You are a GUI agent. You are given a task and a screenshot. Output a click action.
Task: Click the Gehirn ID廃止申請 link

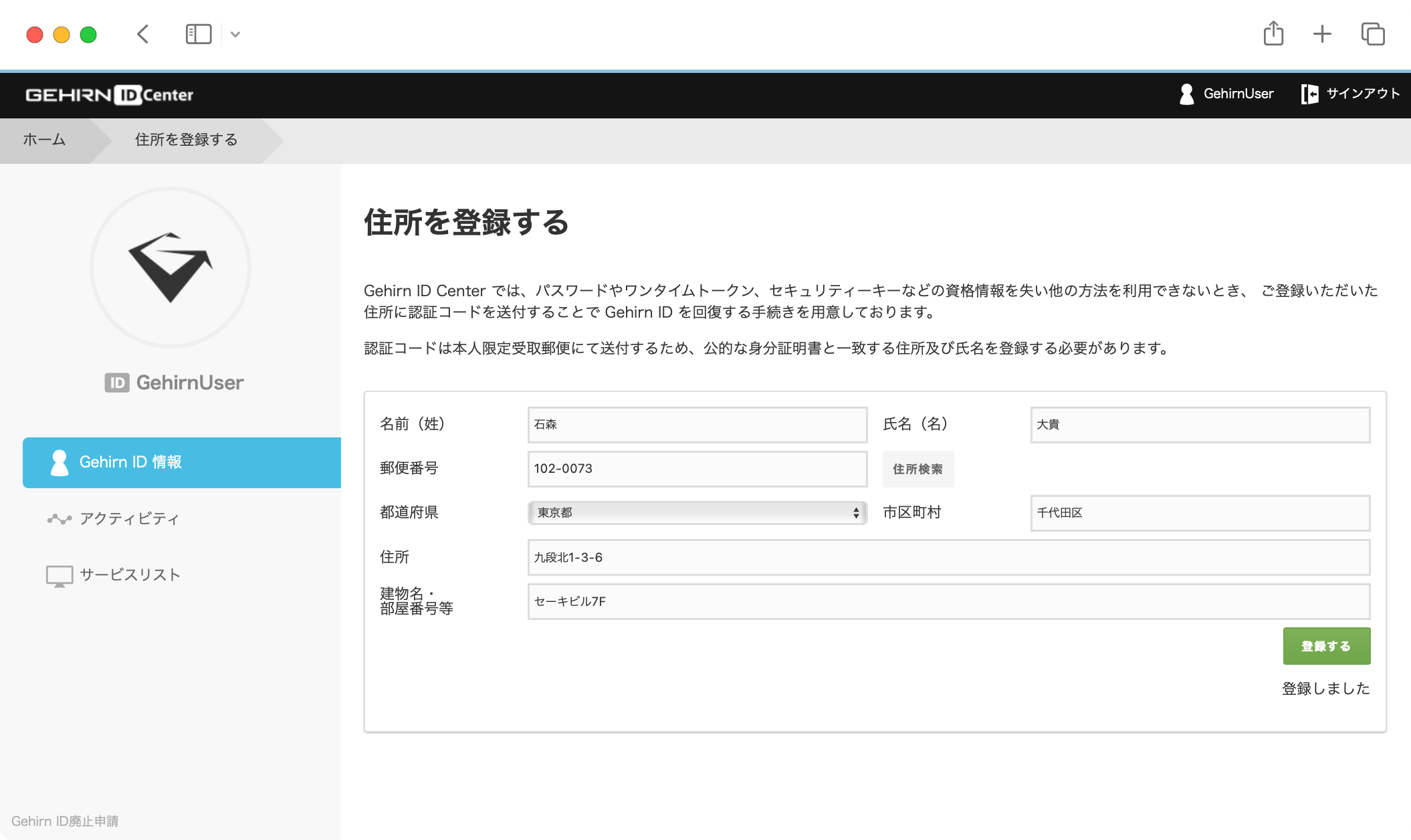coord(65,821)
